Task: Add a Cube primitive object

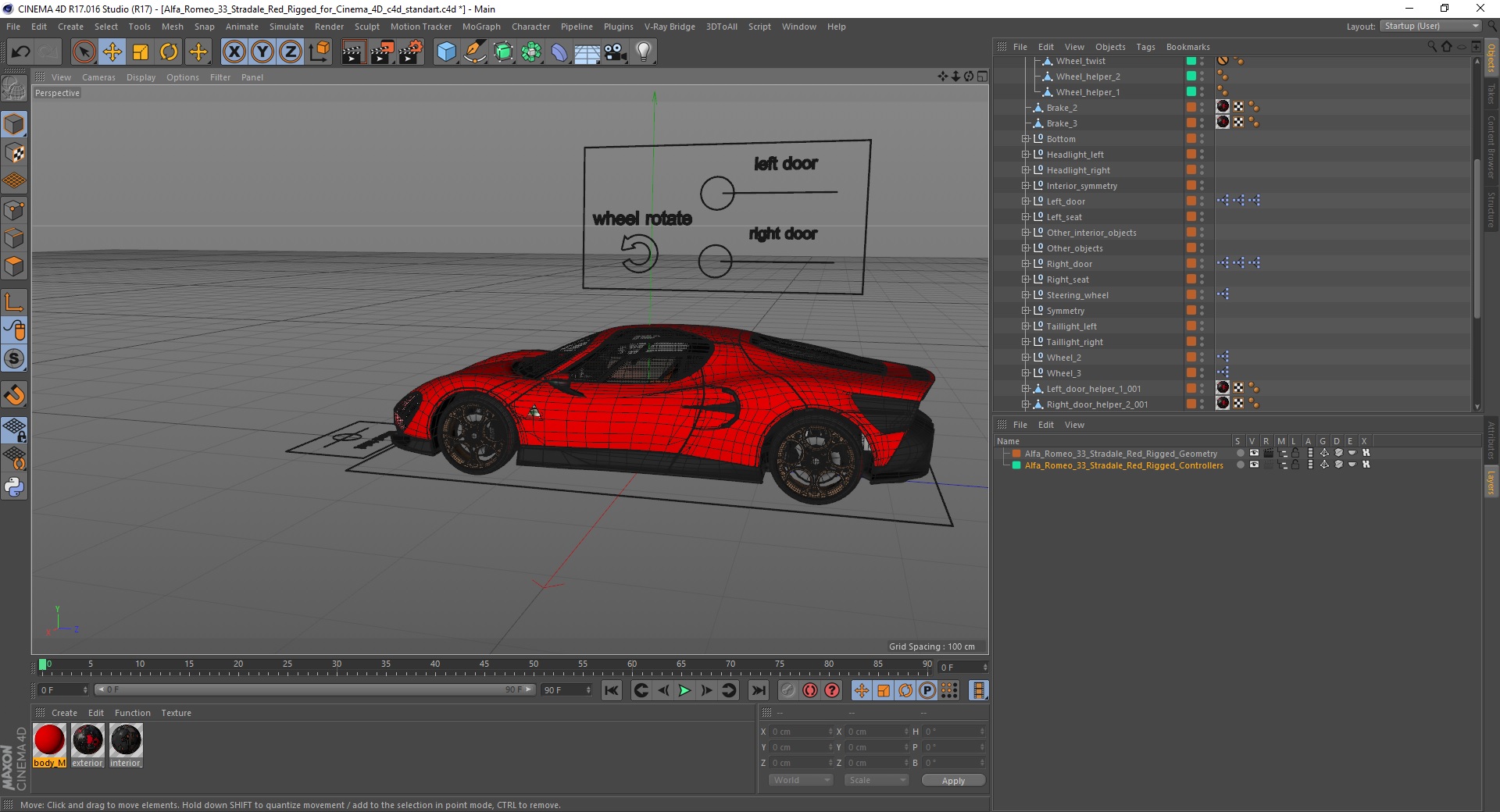Action: click(446, 52)
